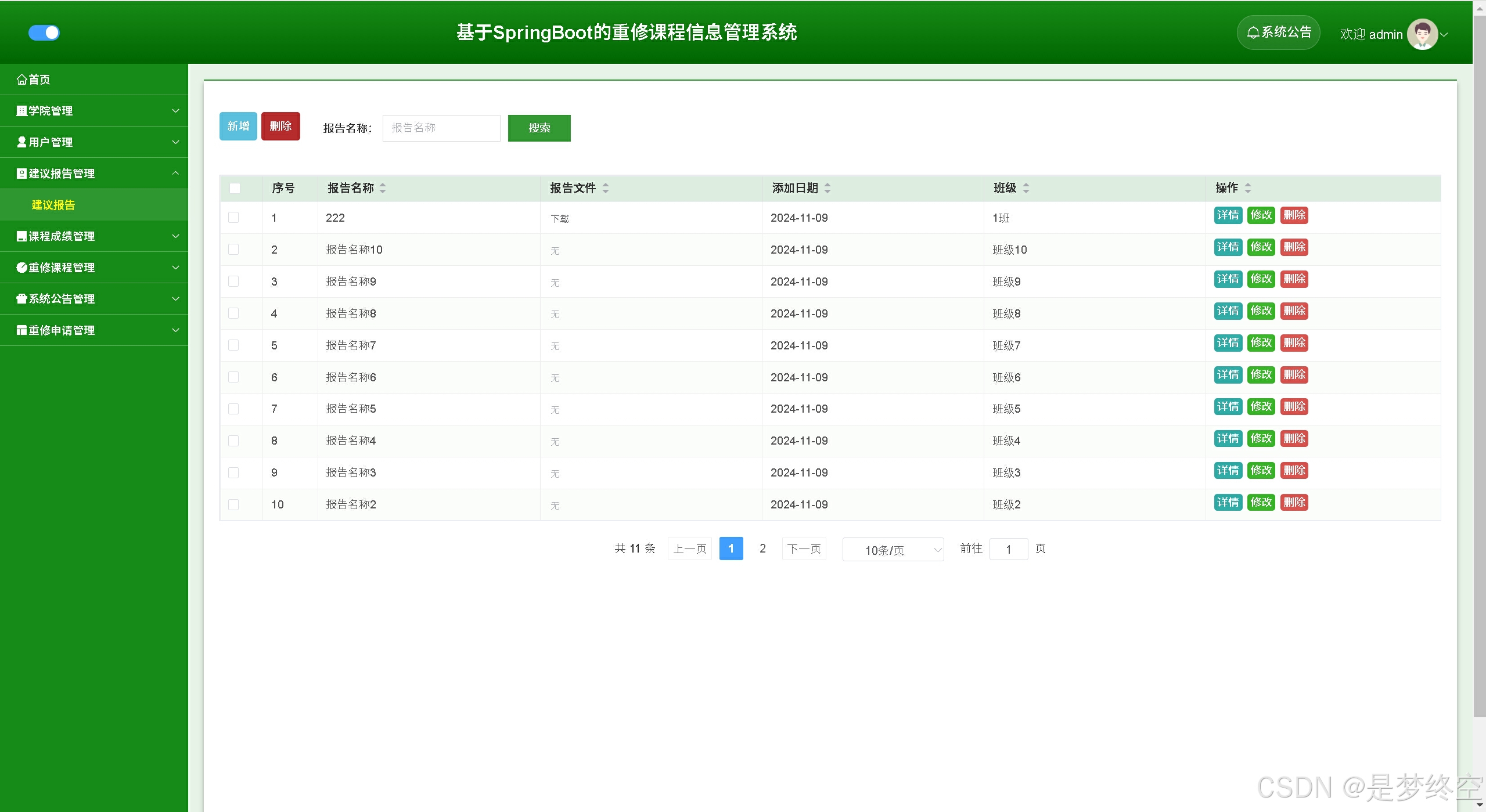Viewport: 1486px width, 812px height.
Task: Check the select-all header checkbox
Action: [235, 188]
